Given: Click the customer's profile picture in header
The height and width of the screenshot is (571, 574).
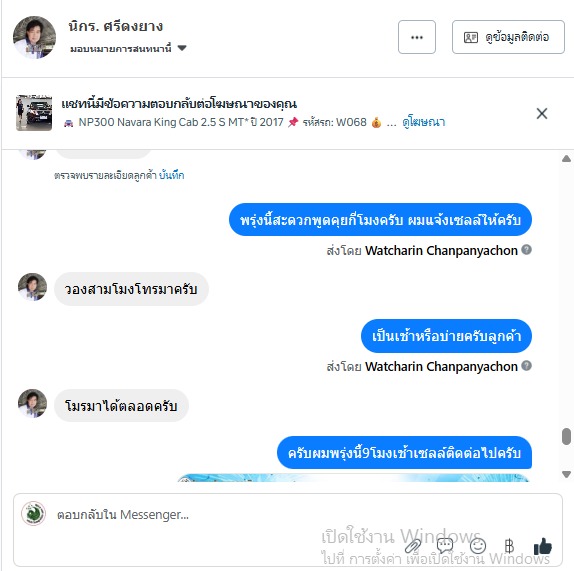Looking at the screenshot, I should [x=34, y=37].
